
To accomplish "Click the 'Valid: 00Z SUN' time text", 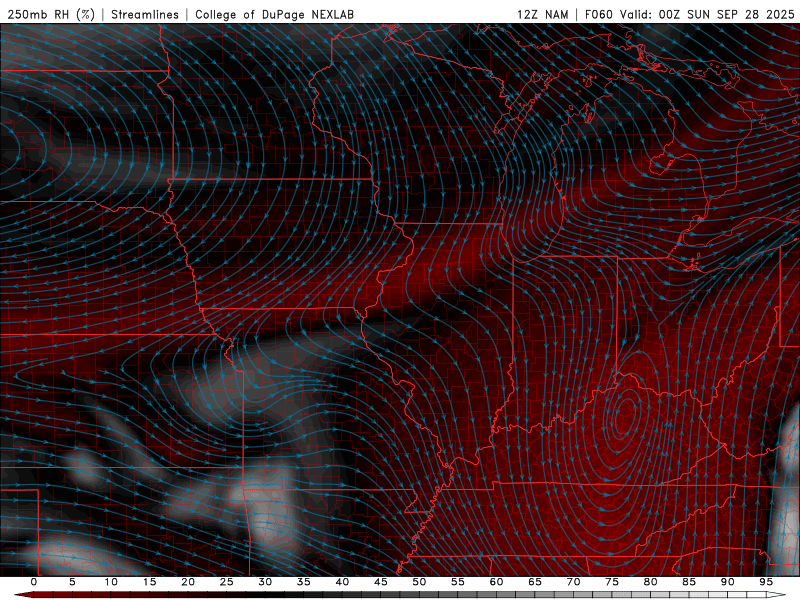I will (665, 14).
